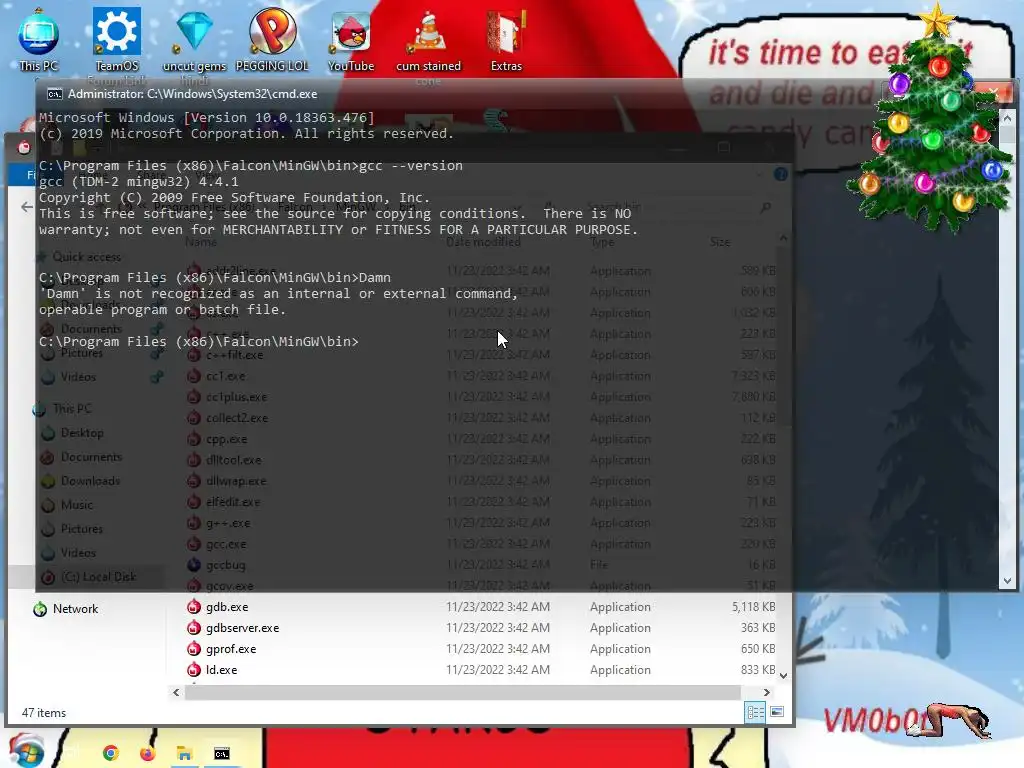Click ld.exe date modified cell

click(x=498, y=669)
